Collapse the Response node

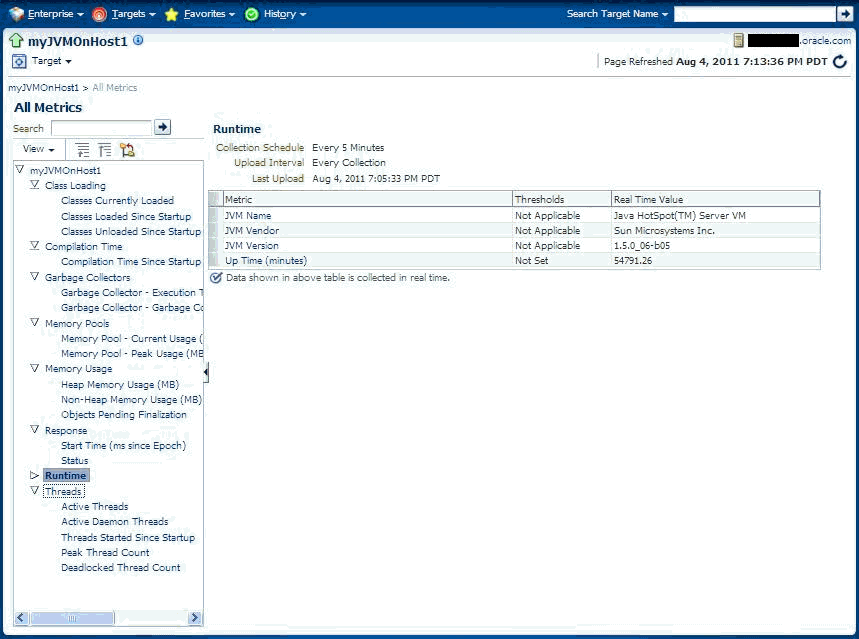click(x=35, y=429)
